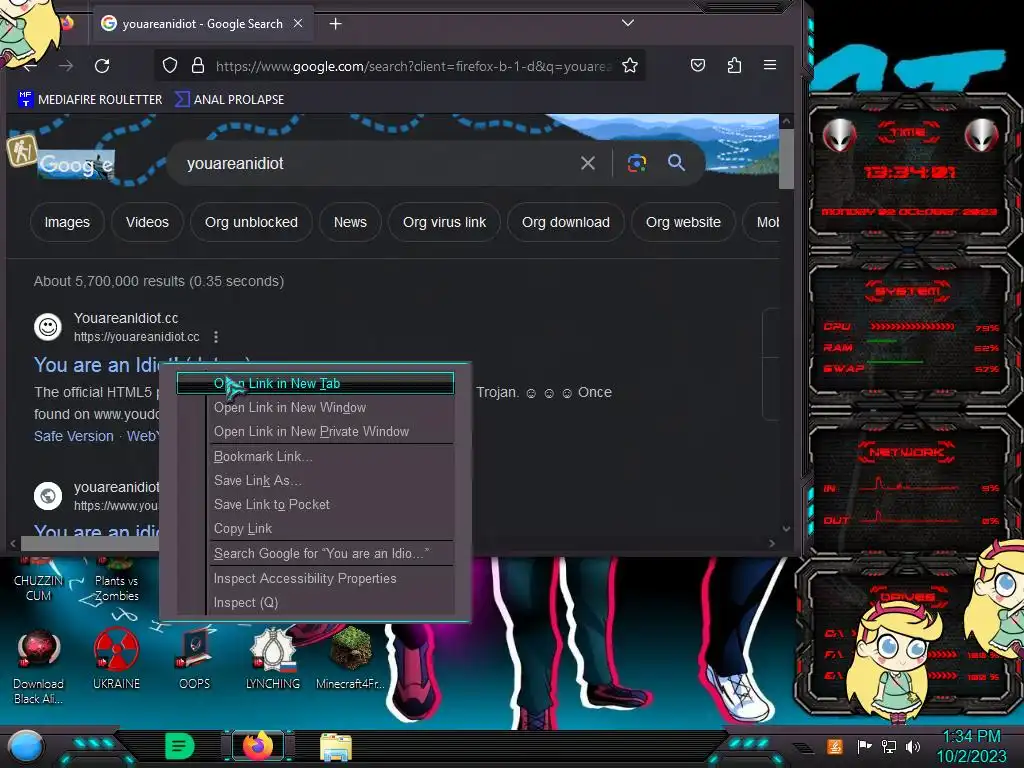Open the second bookmark in the bookmarks toolbar
The width and height of the screenshot is (1024, 768).
(229, 99)
